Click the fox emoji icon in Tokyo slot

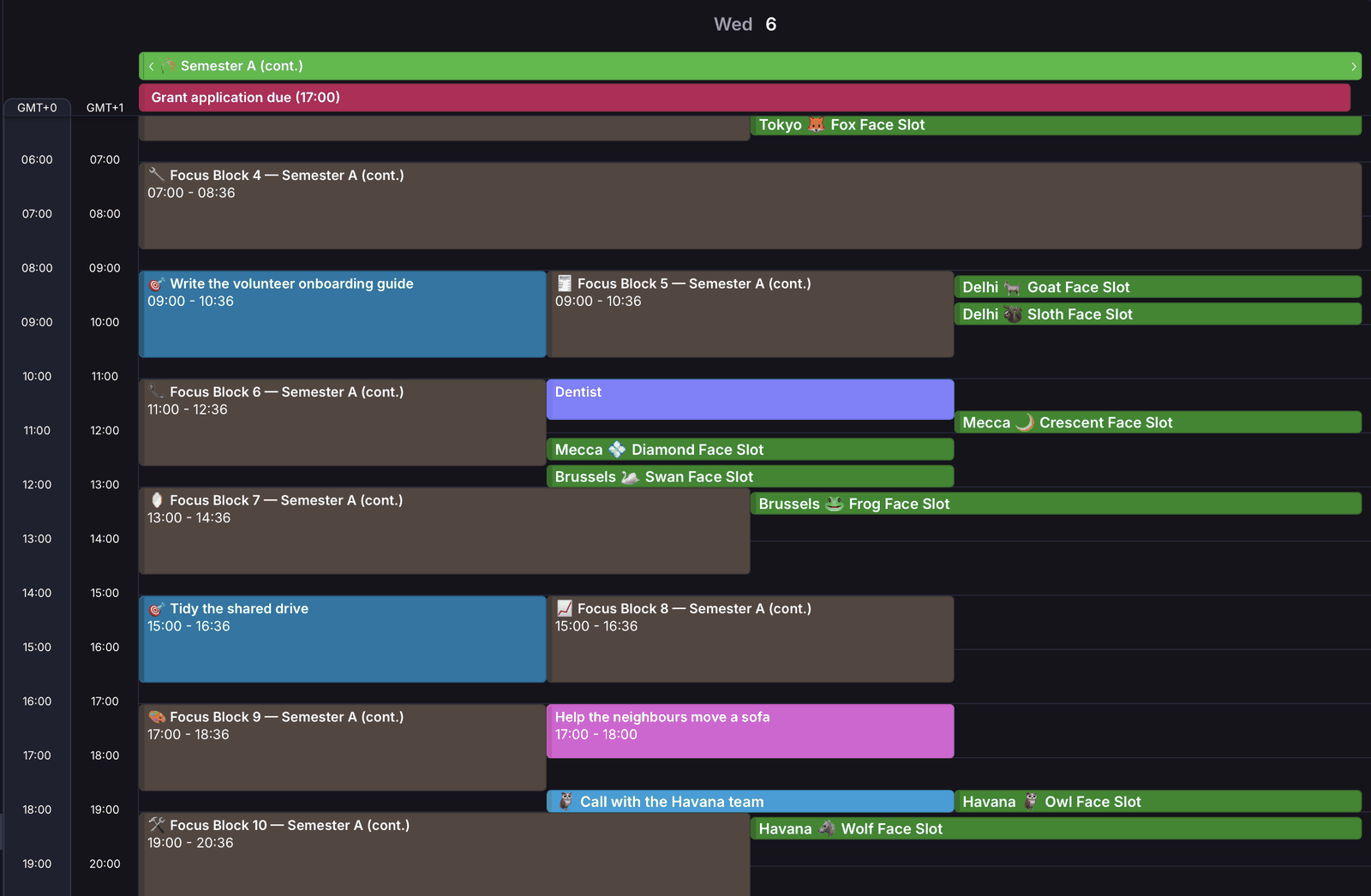817,125
